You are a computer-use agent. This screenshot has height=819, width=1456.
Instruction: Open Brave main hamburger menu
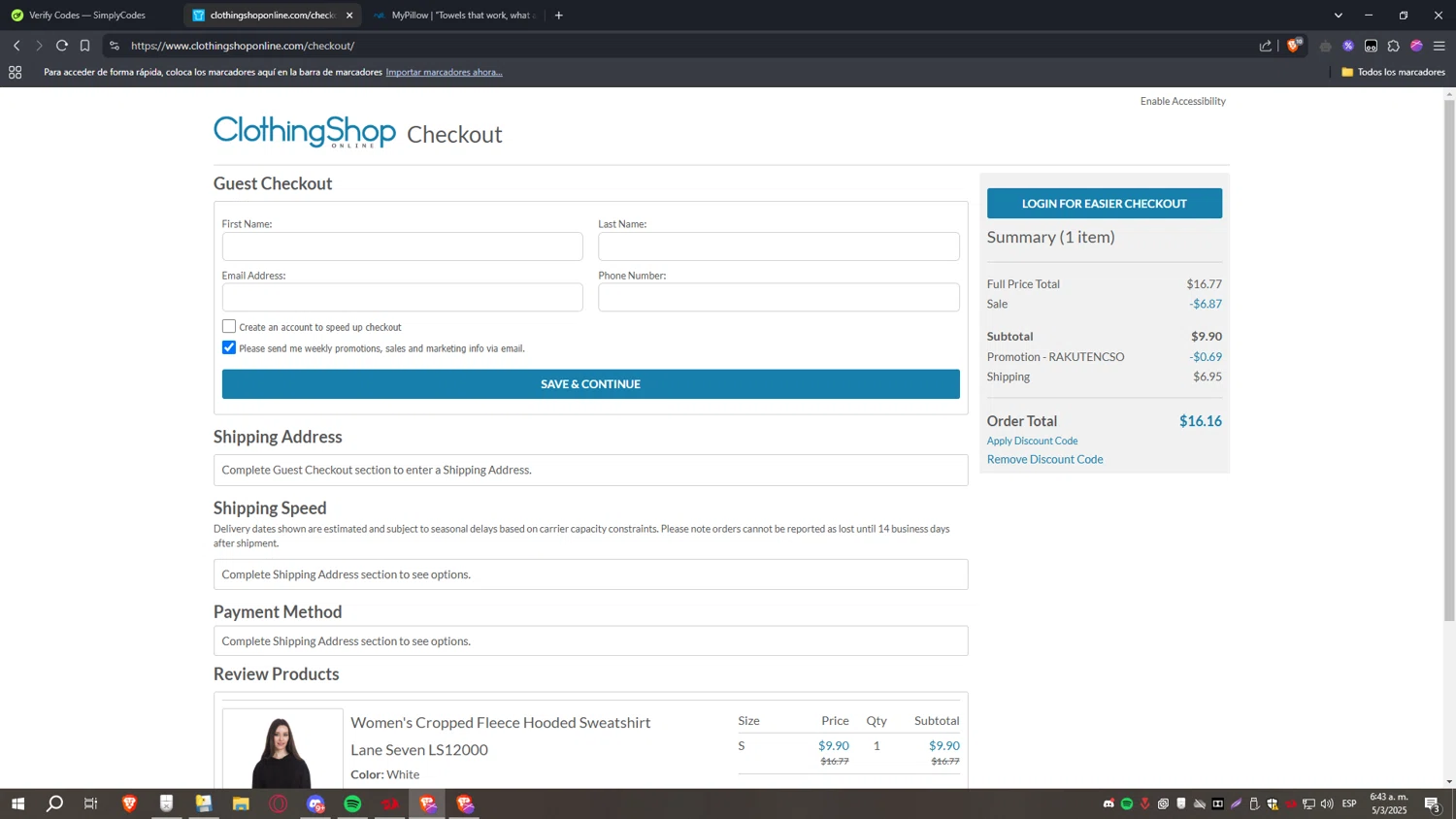(x=1439, y=46)
